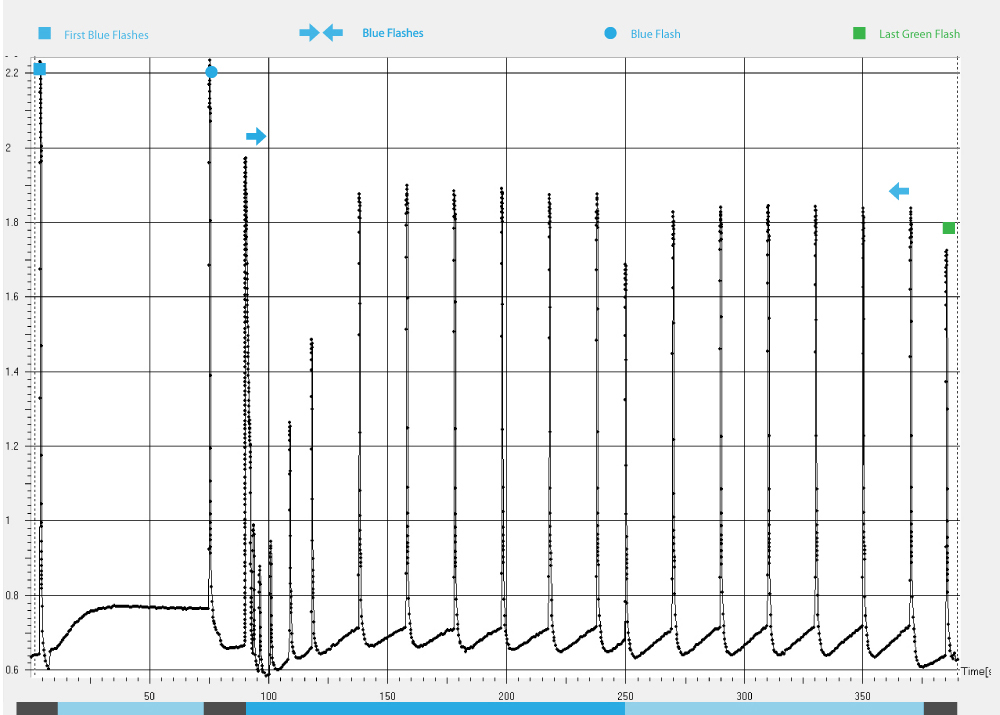Click the "First Blue Flashes" legend label
The width and height of the screenshot is (1000, 715).
pos(106,35)
